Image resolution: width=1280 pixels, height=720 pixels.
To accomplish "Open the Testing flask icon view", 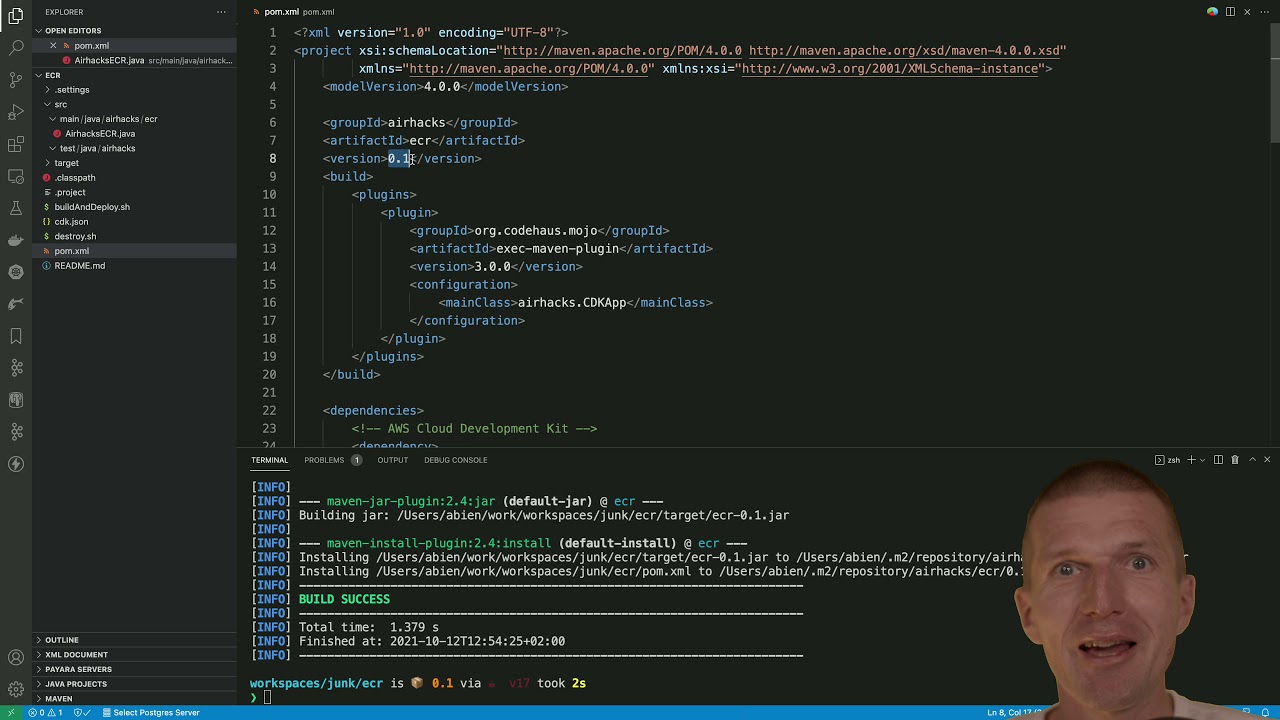I will point(16,208).
